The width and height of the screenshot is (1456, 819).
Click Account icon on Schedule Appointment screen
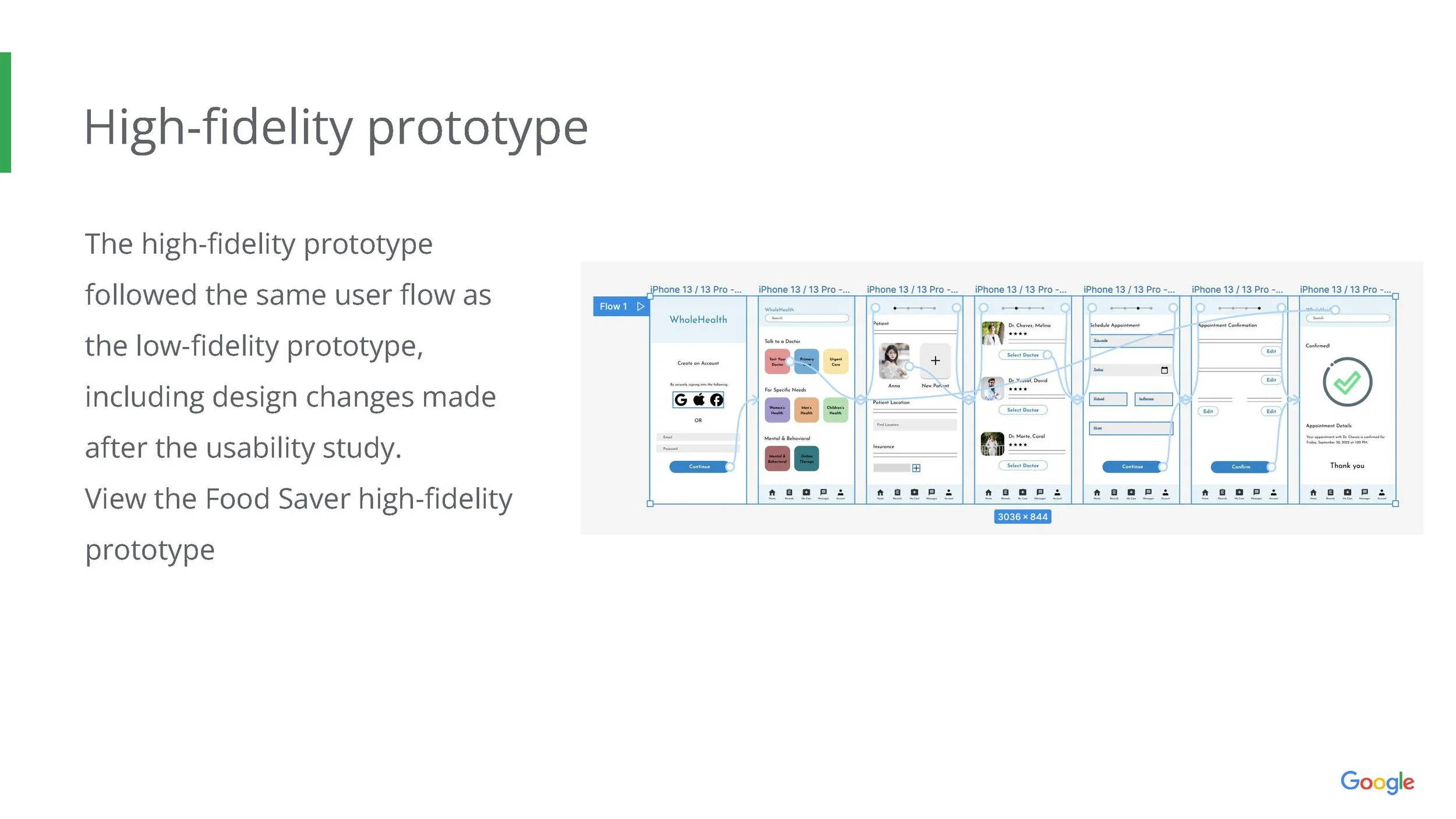[1165, 493]
